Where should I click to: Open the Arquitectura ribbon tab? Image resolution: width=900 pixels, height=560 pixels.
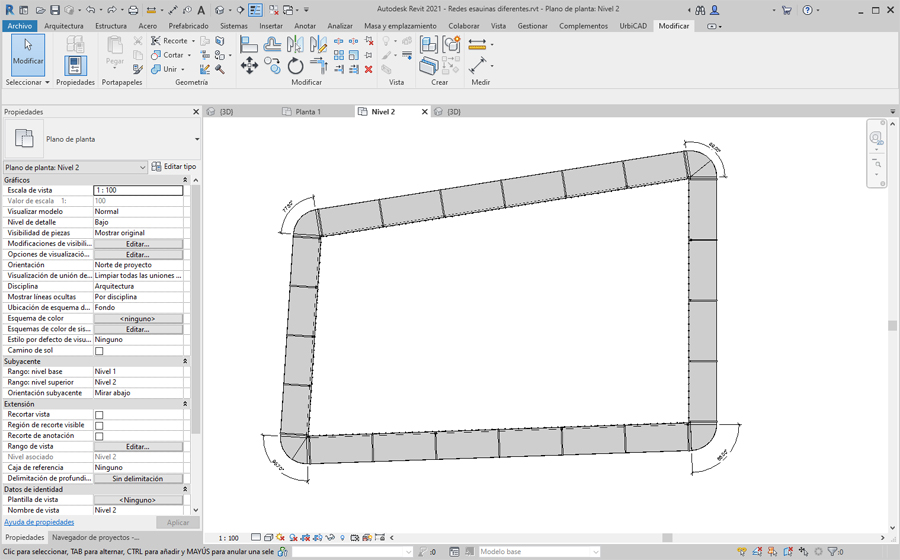point(64,26)
